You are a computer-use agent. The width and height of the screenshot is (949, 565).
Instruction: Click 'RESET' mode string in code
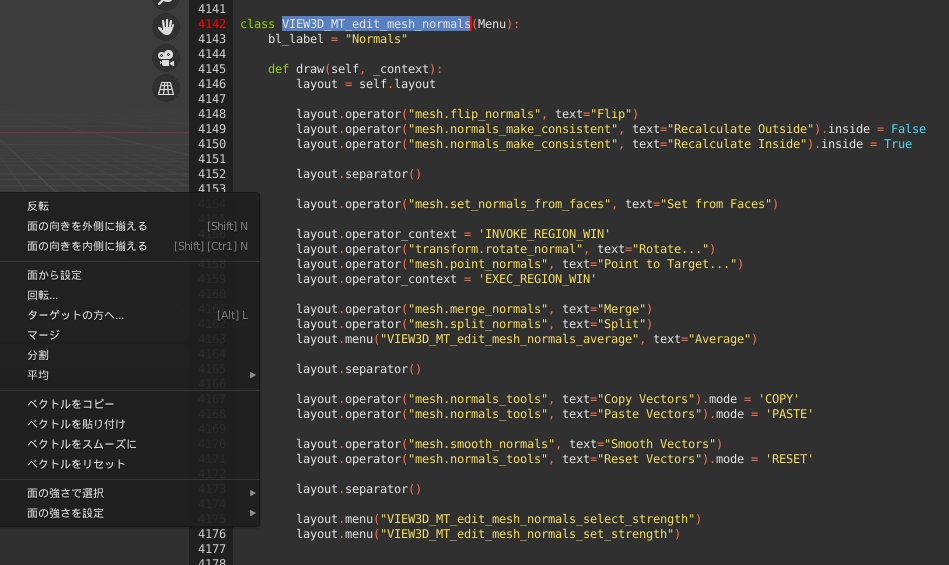pos(789,459)
